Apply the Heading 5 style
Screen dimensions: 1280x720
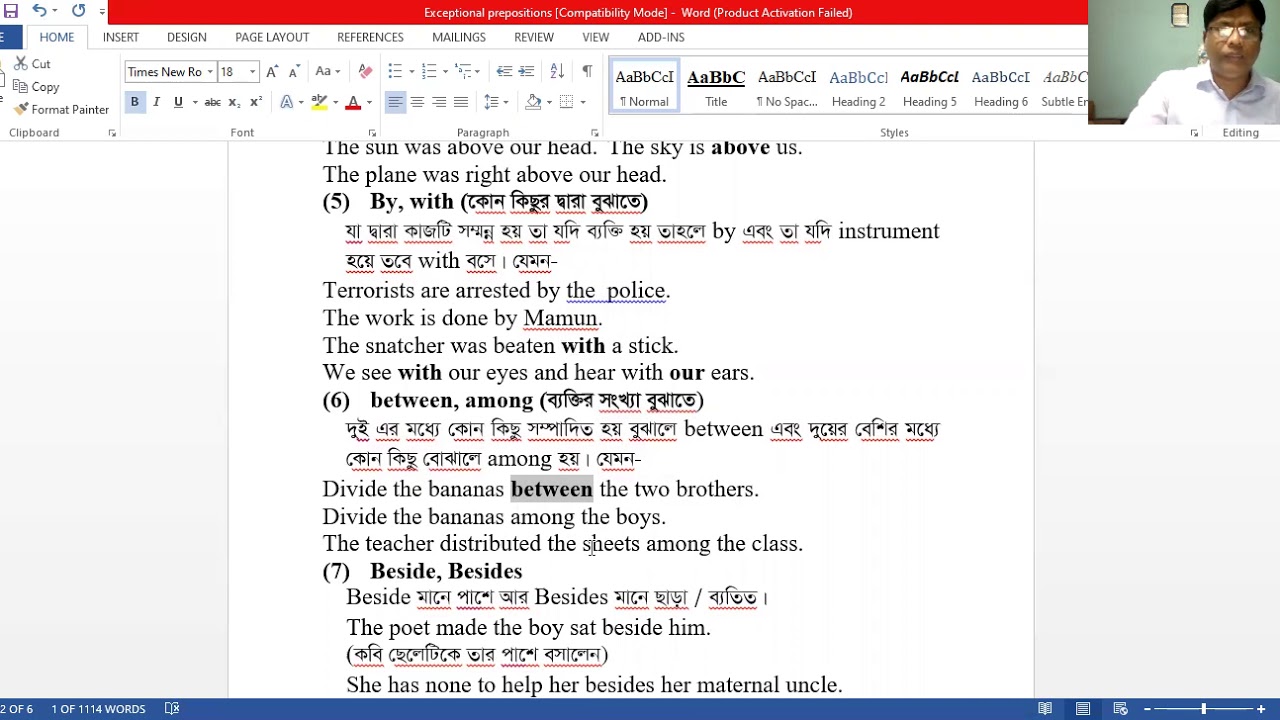929,86
